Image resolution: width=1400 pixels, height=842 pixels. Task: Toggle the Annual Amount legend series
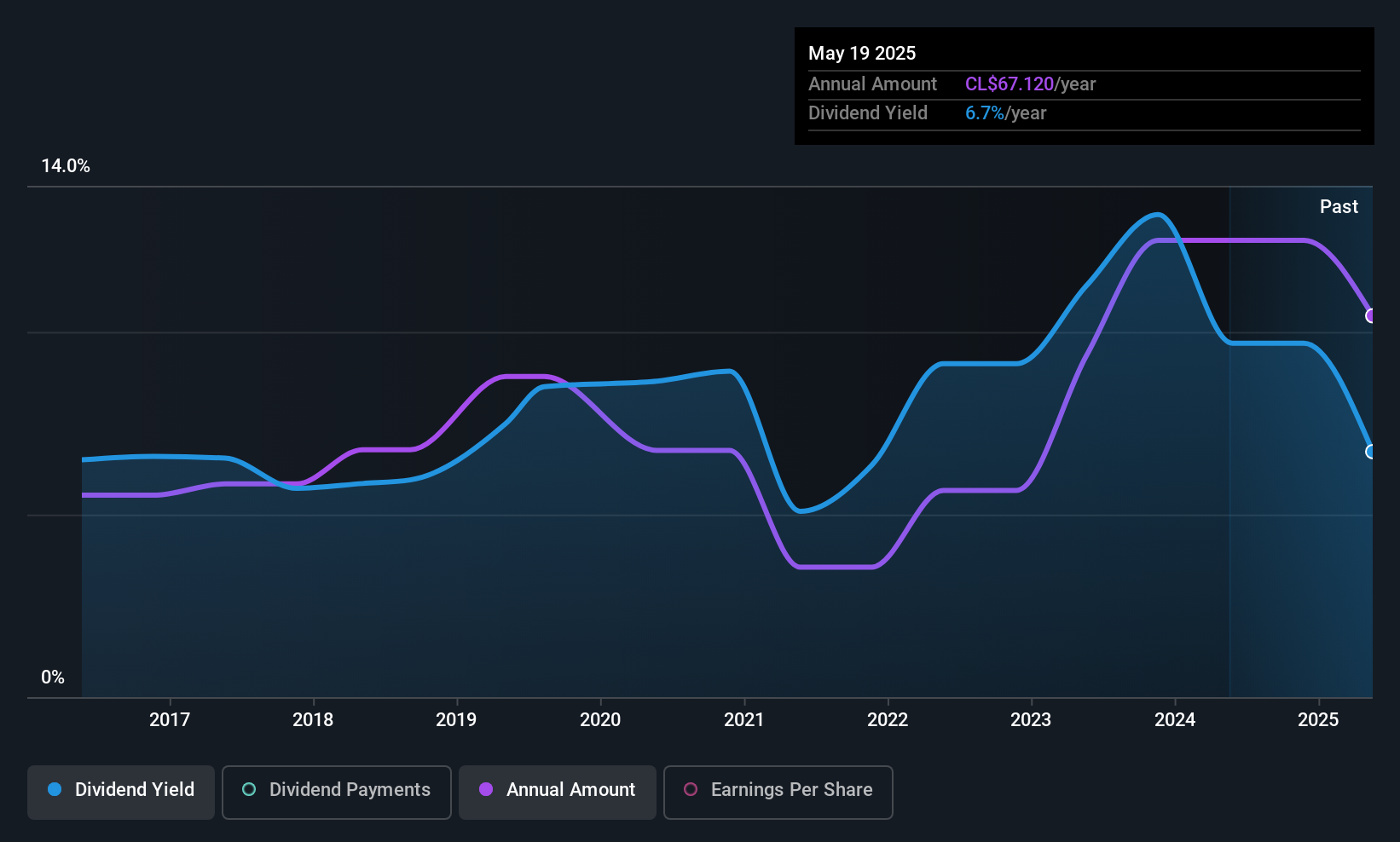point(558,790)
